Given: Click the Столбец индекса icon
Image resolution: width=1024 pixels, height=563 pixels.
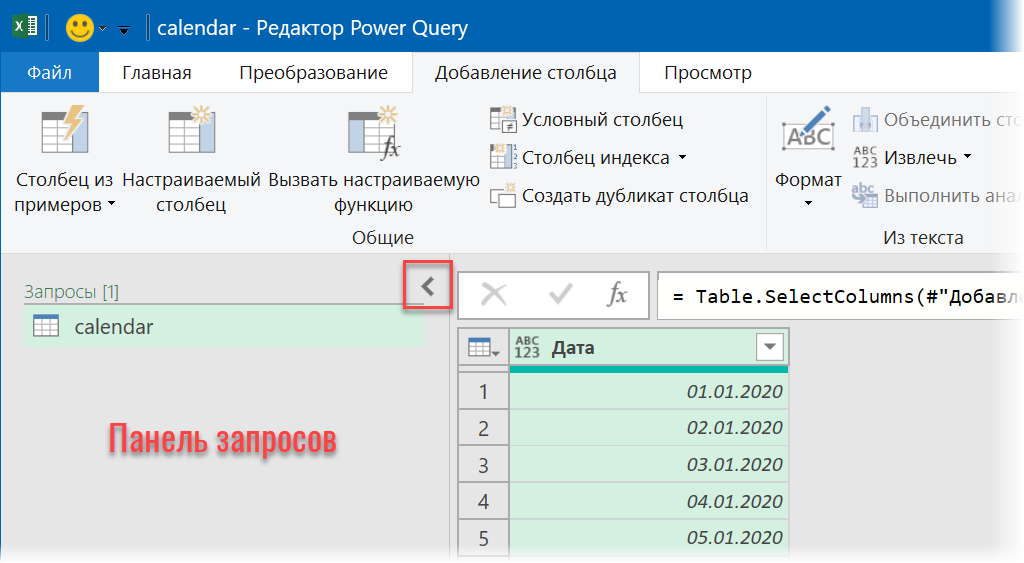Looking at the screenshot, I should (503, 157).
